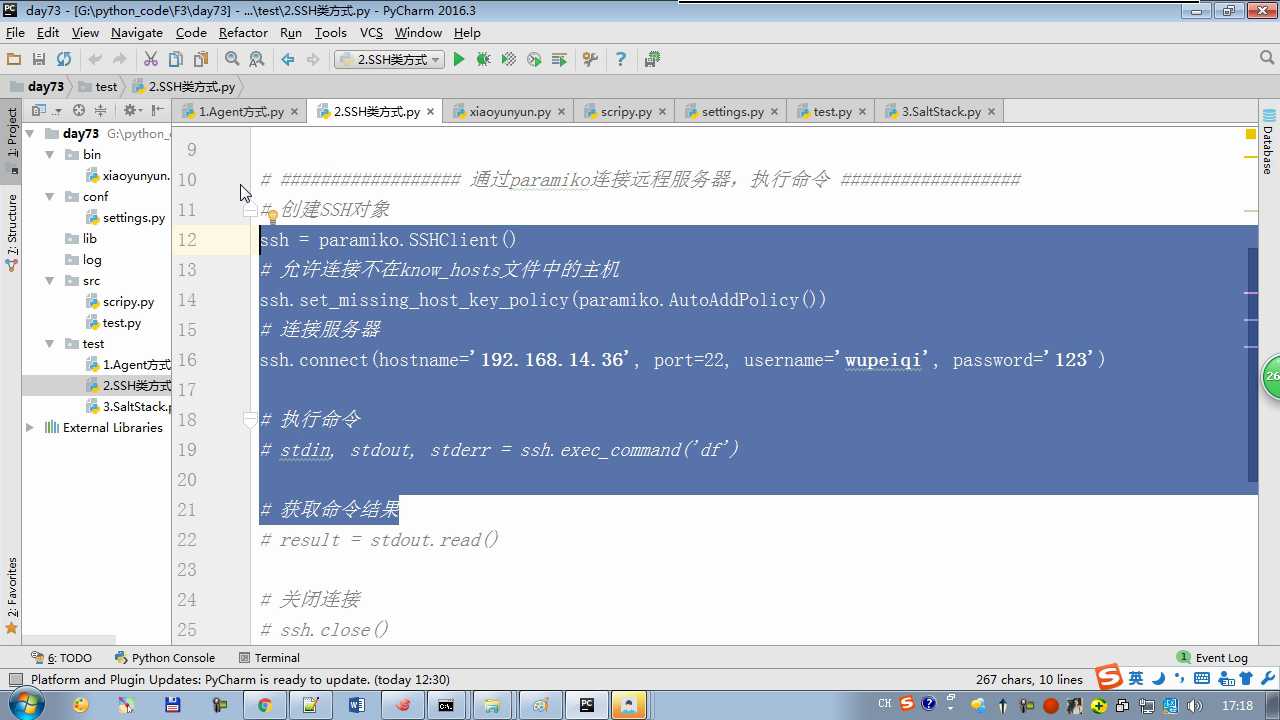Switch to the 1.Agent方式.py tab
The image size is (1280, 720).
239,112
